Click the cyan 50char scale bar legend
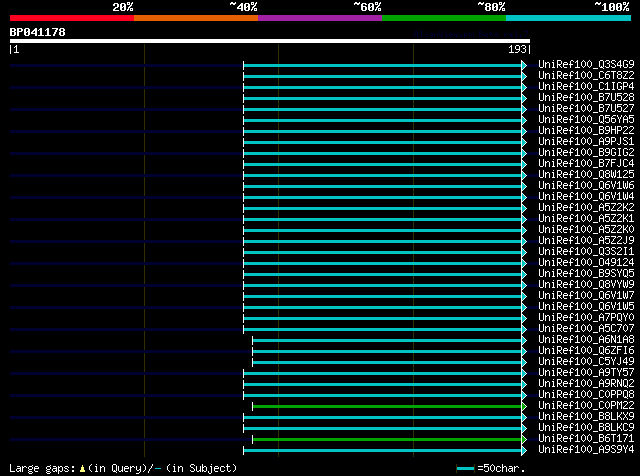The width and height of the screenshot is (640, 476). pyautogui.click(x=465, y=469)
